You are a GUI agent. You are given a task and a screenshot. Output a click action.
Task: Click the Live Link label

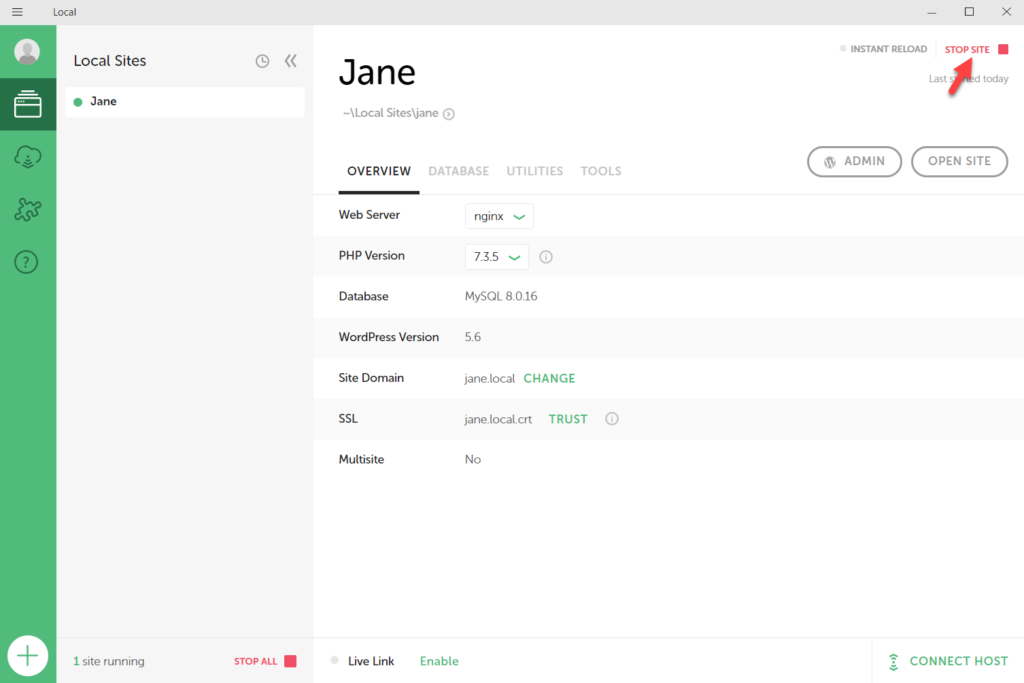tap(371, 661)
